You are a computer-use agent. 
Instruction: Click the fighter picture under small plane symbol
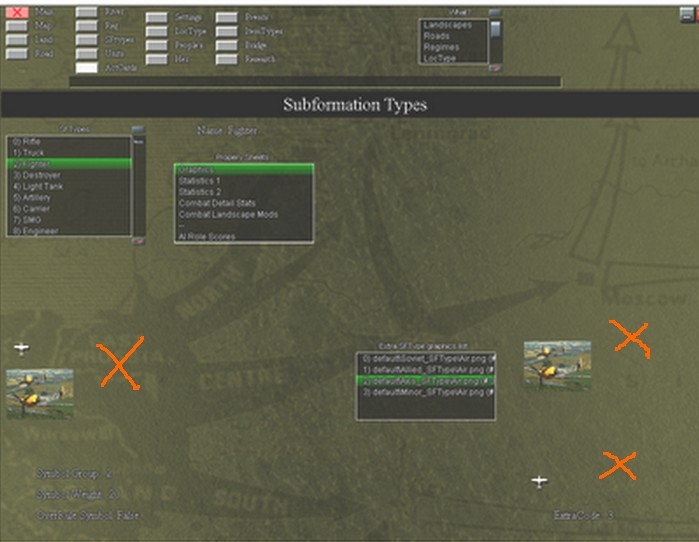coord(40,394)
